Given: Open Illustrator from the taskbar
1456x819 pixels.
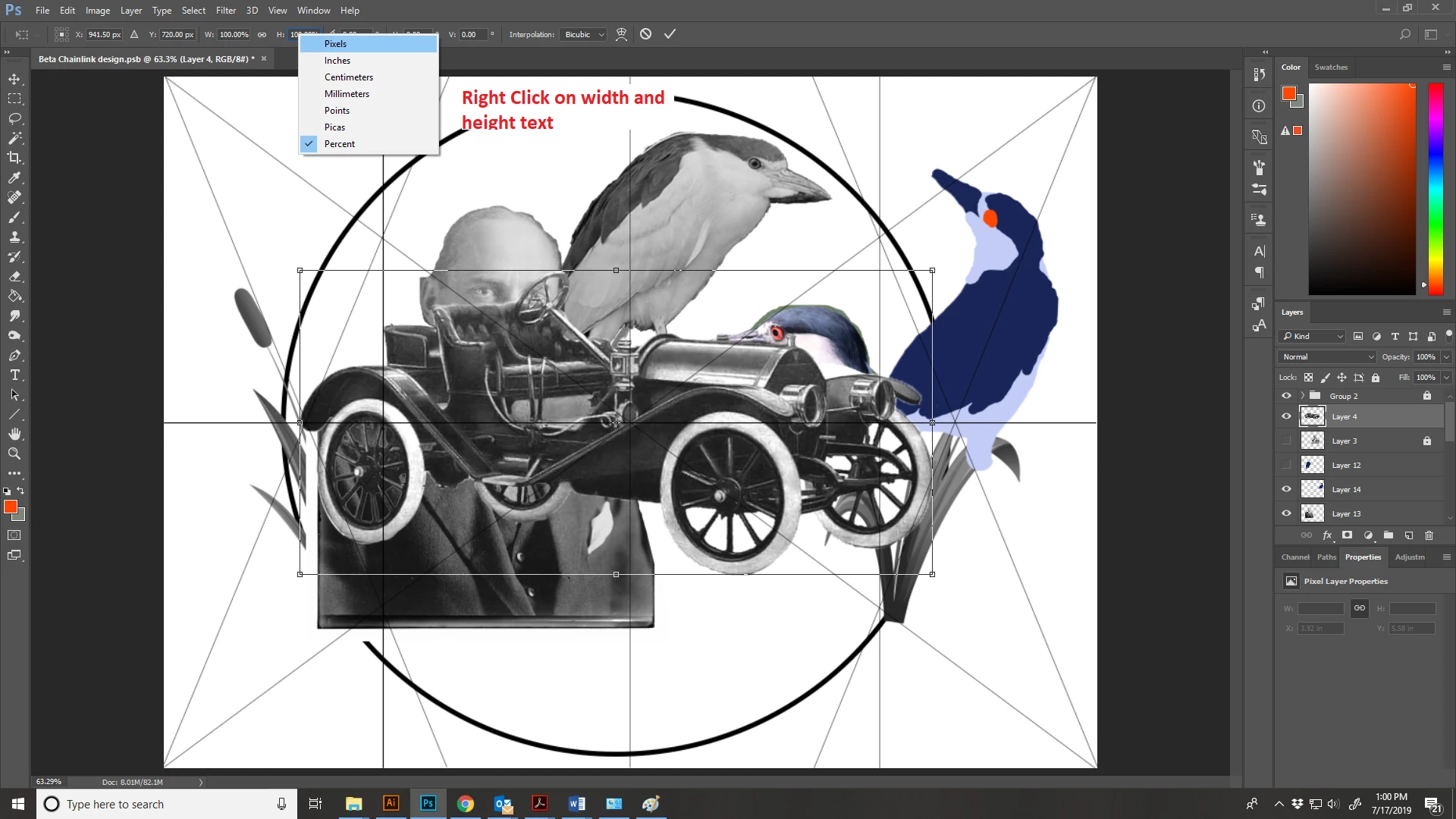Looking at the screenshot, I should (391, 804).
